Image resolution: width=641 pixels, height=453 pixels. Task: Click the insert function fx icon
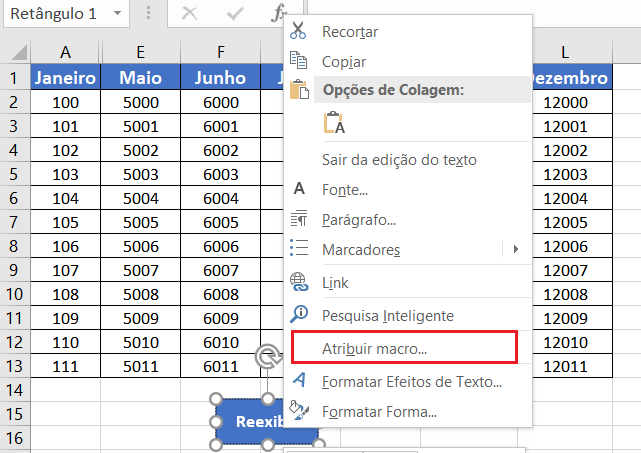(x=278, y=14)
